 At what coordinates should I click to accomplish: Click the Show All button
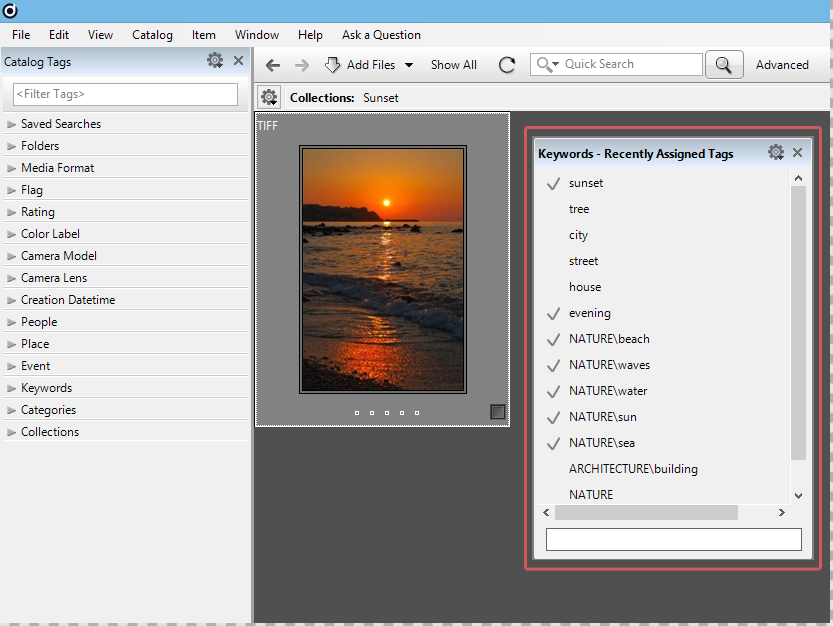[x=453, y=64]
